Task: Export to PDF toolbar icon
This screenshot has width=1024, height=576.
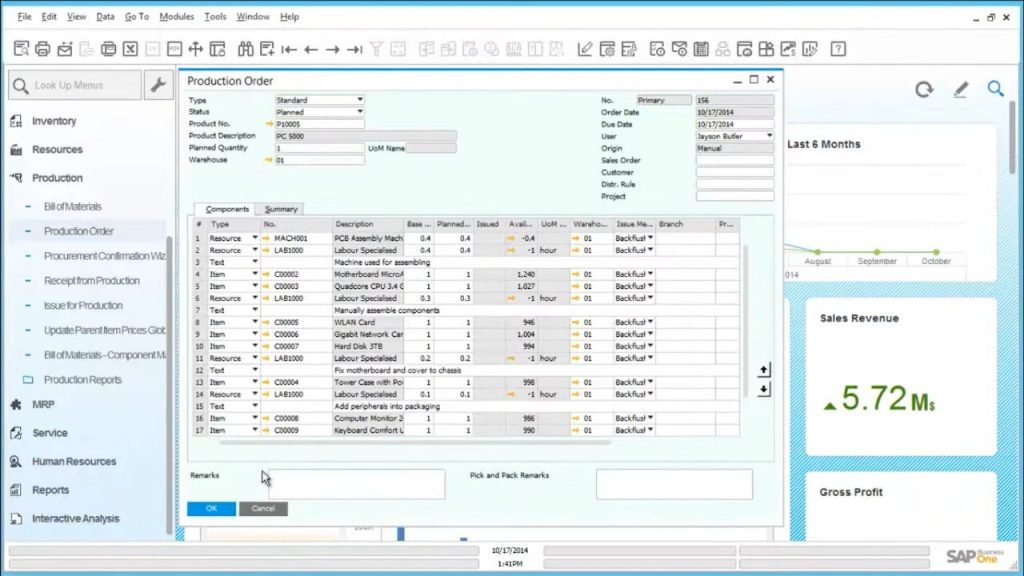Action: pyautogui.click(x=174, y=49)
